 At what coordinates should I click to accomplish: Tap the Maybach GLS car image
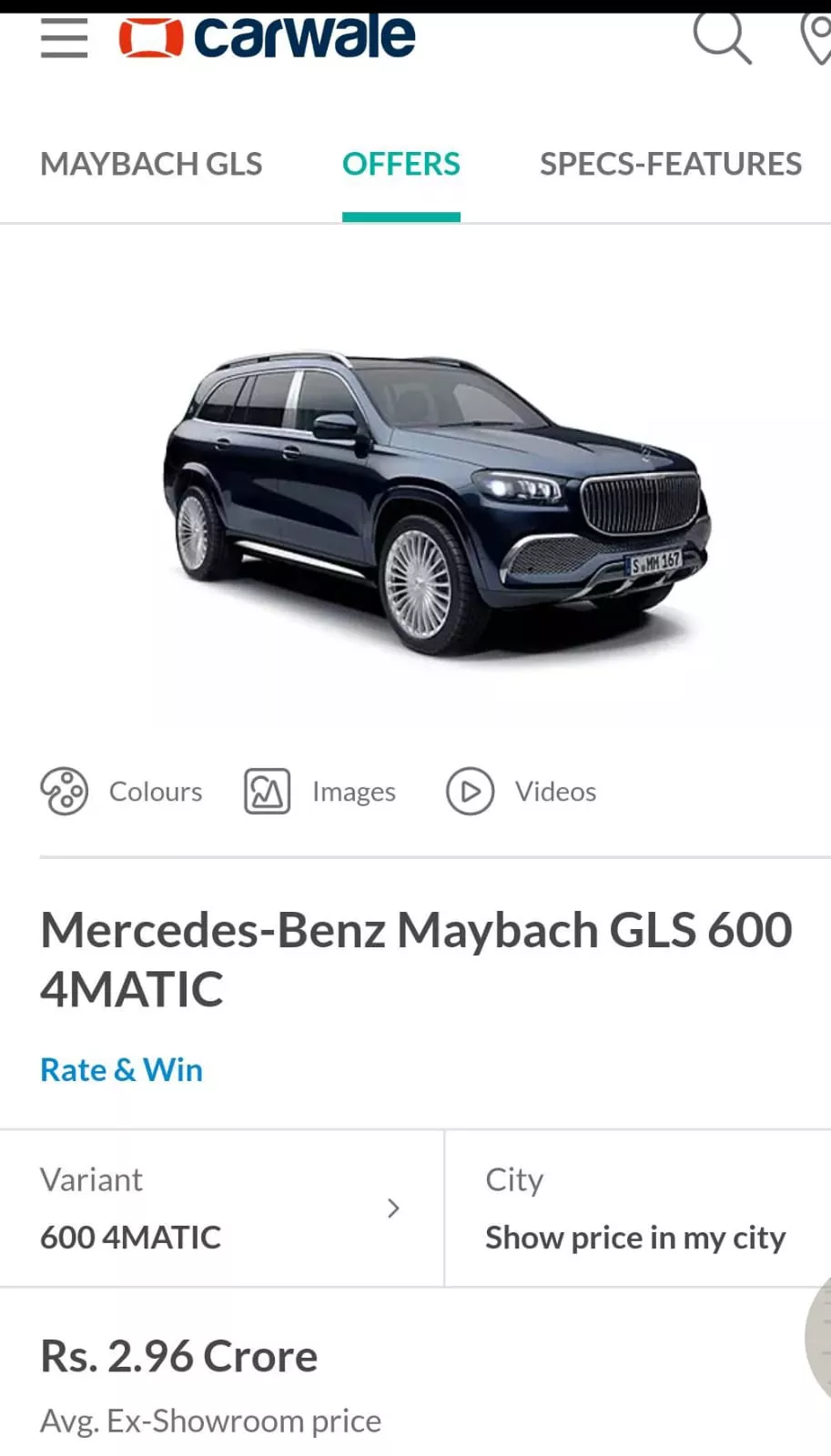coord(437,501)
